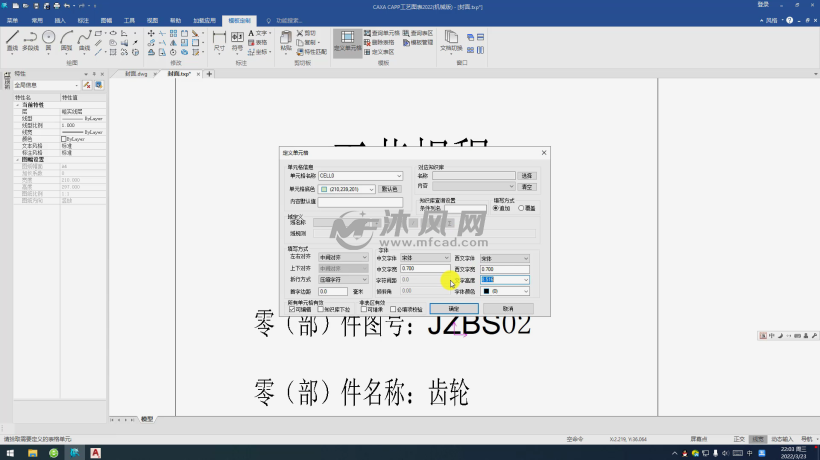
Task: Open the 全局信息 dropdown in properties panel
Action: [76, 85]
